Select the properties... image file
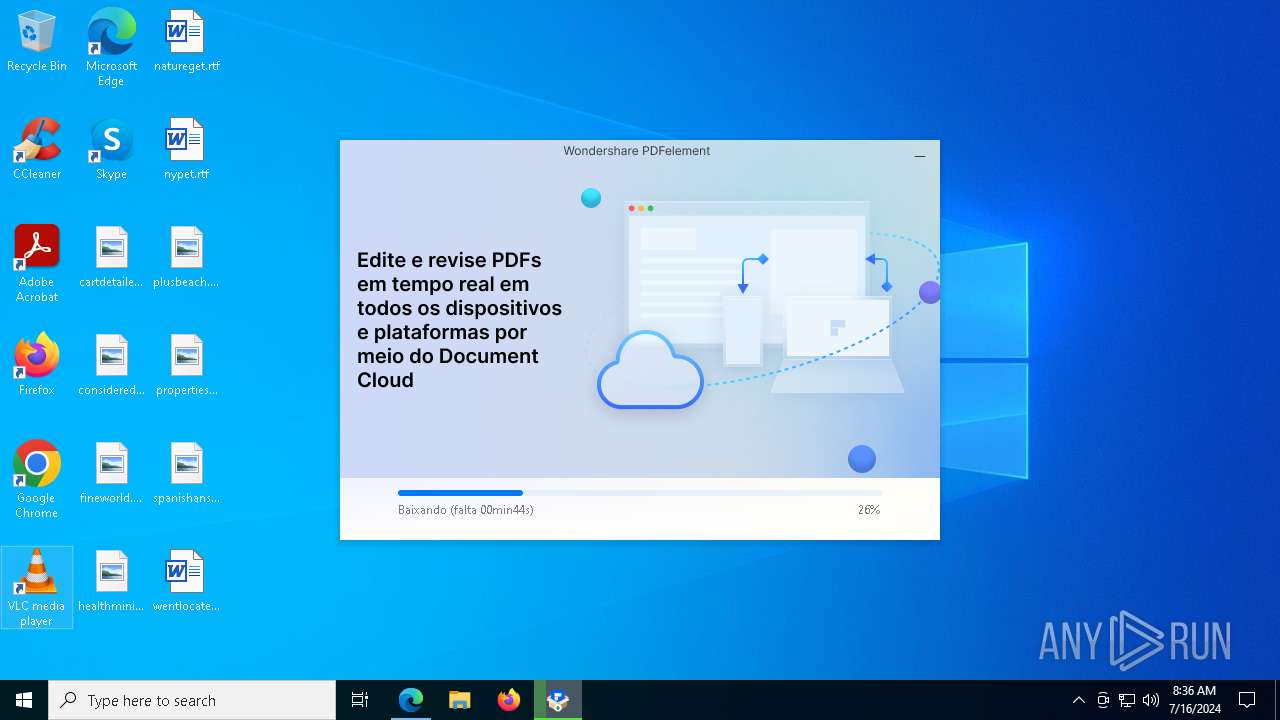 click(186, 366)
